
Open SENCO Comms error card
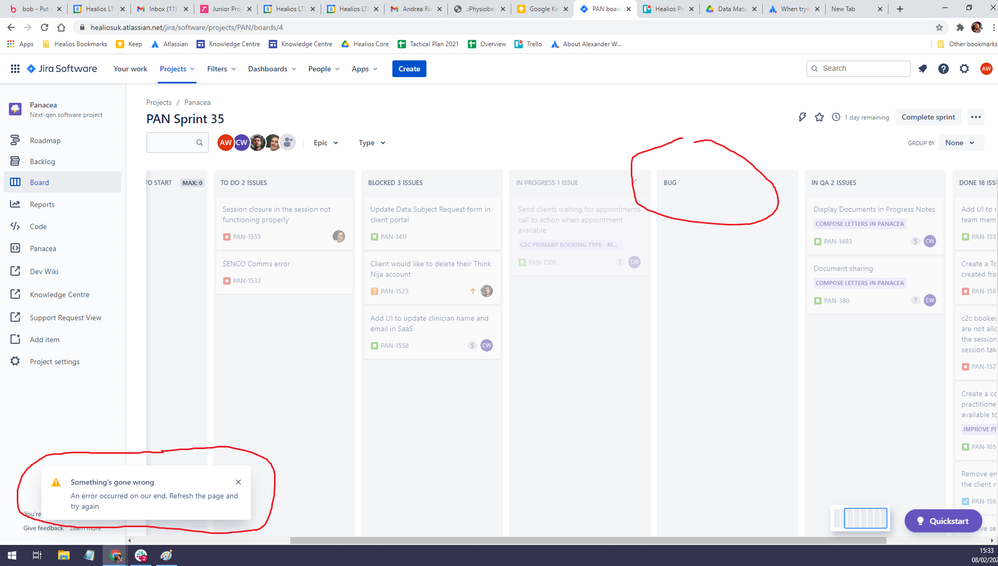pyautogui.click(x=284, y=272)
